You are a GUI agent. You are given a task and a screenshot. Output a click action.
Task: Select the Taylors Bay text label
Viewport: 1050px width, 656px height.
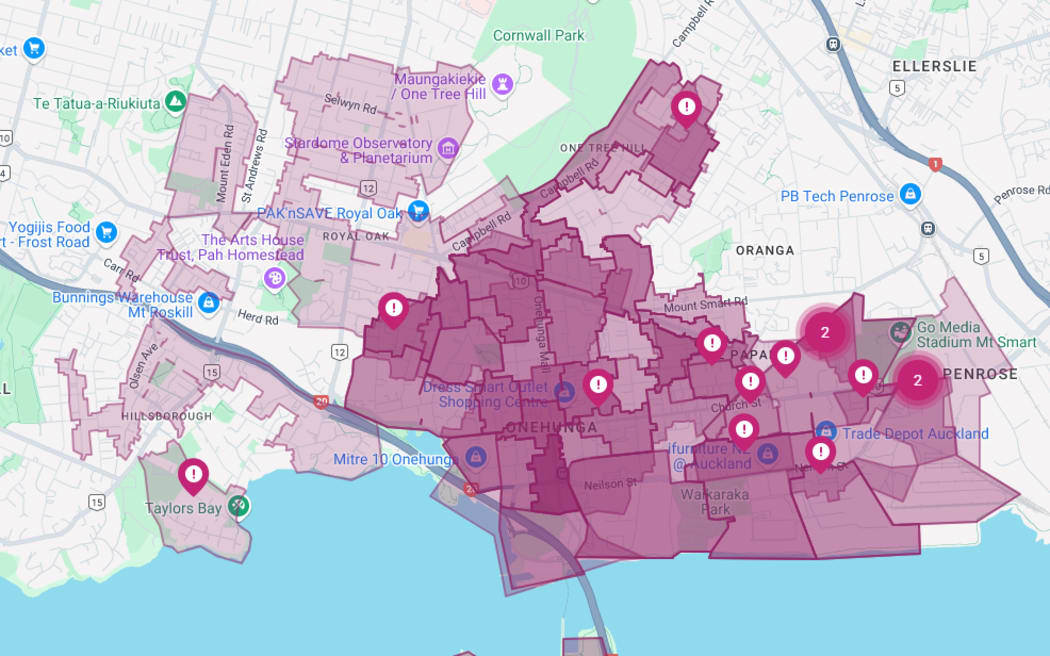183,508
